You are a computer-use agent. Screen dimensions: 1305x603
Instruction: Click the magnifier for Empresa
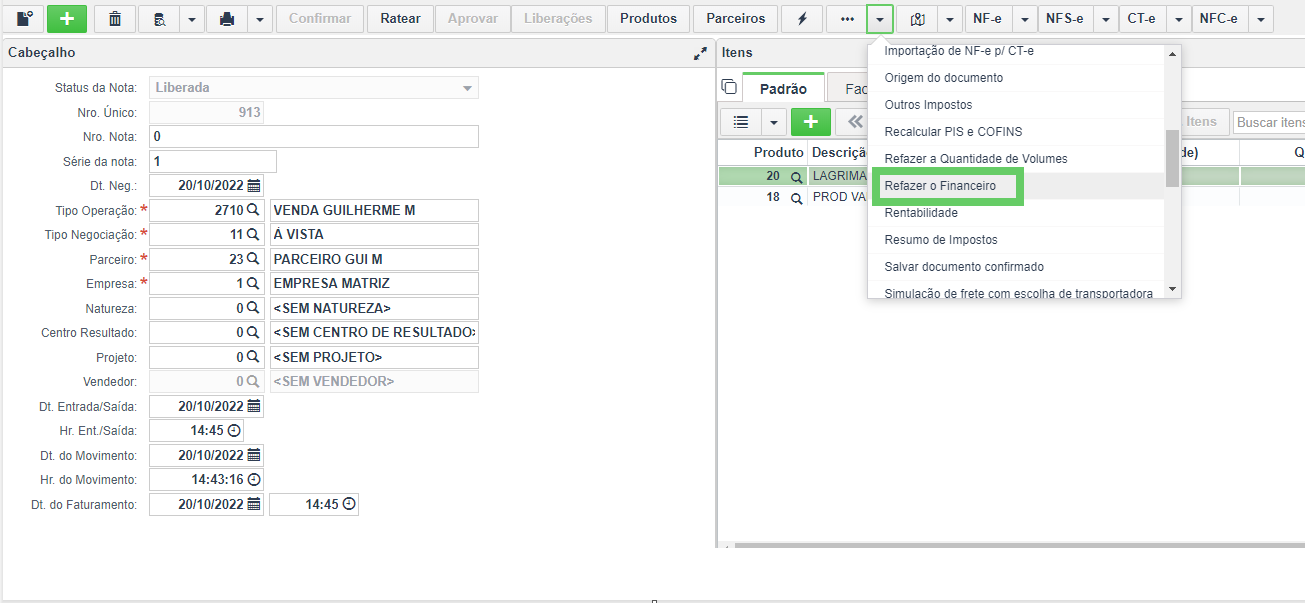coord(253,284)
